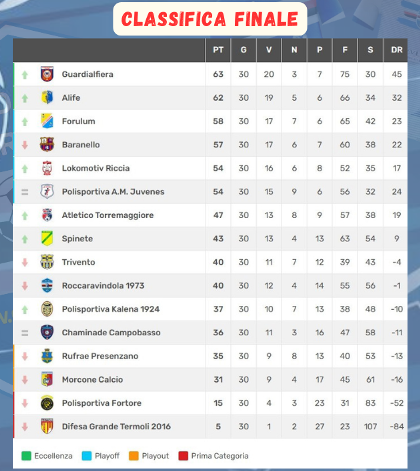The height and width of the screenshot is (471, 420).
Task: Click the green Eccellenza legend swatch
Action: tap(26, 456)
